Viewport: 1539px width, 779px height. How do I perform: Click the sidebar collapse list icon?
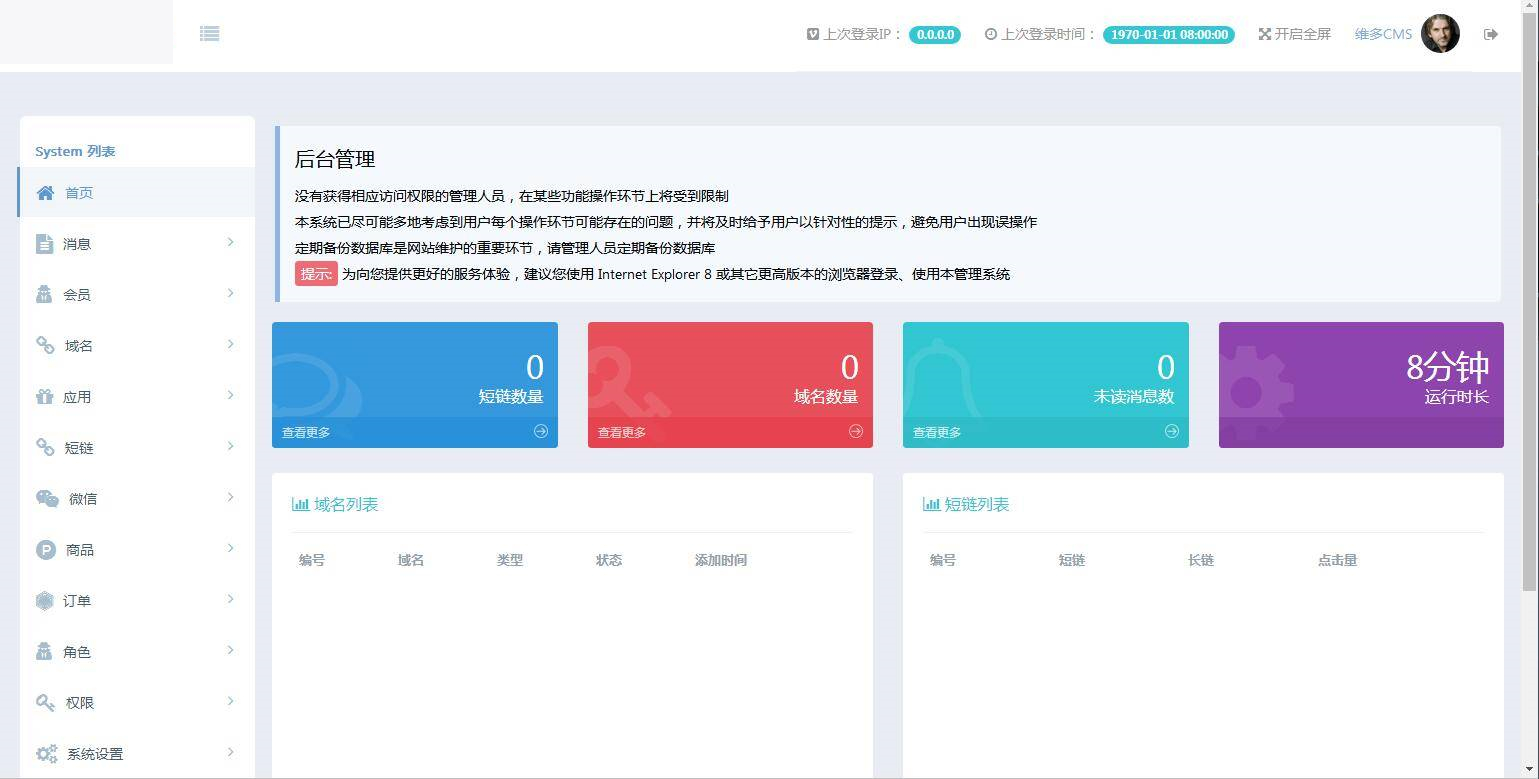tap(209, 33)
